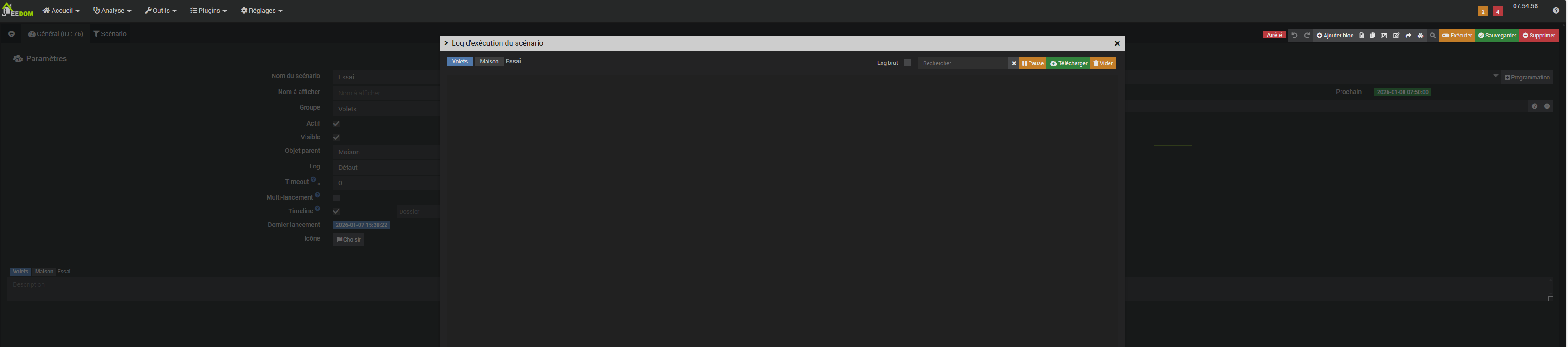Image resolution: width=1568 pixels, height=347 pixels.
Task: Add a schedule with Programmation button
Action: (x=1527, y=77)
